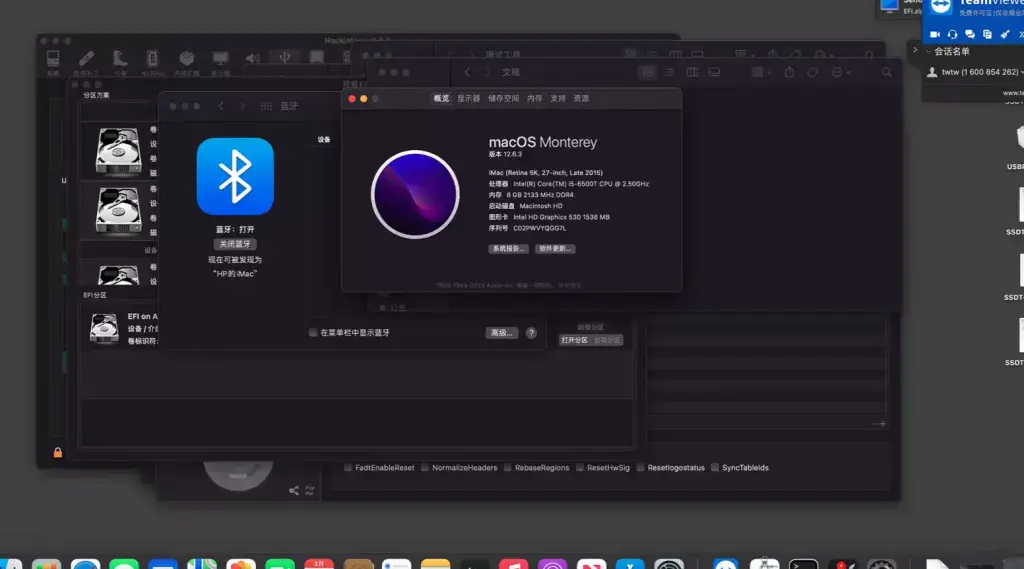Check the FadtEnableReset option
Image resolution: width=1024 pixels, height=569 pixels.
point(348,468)
